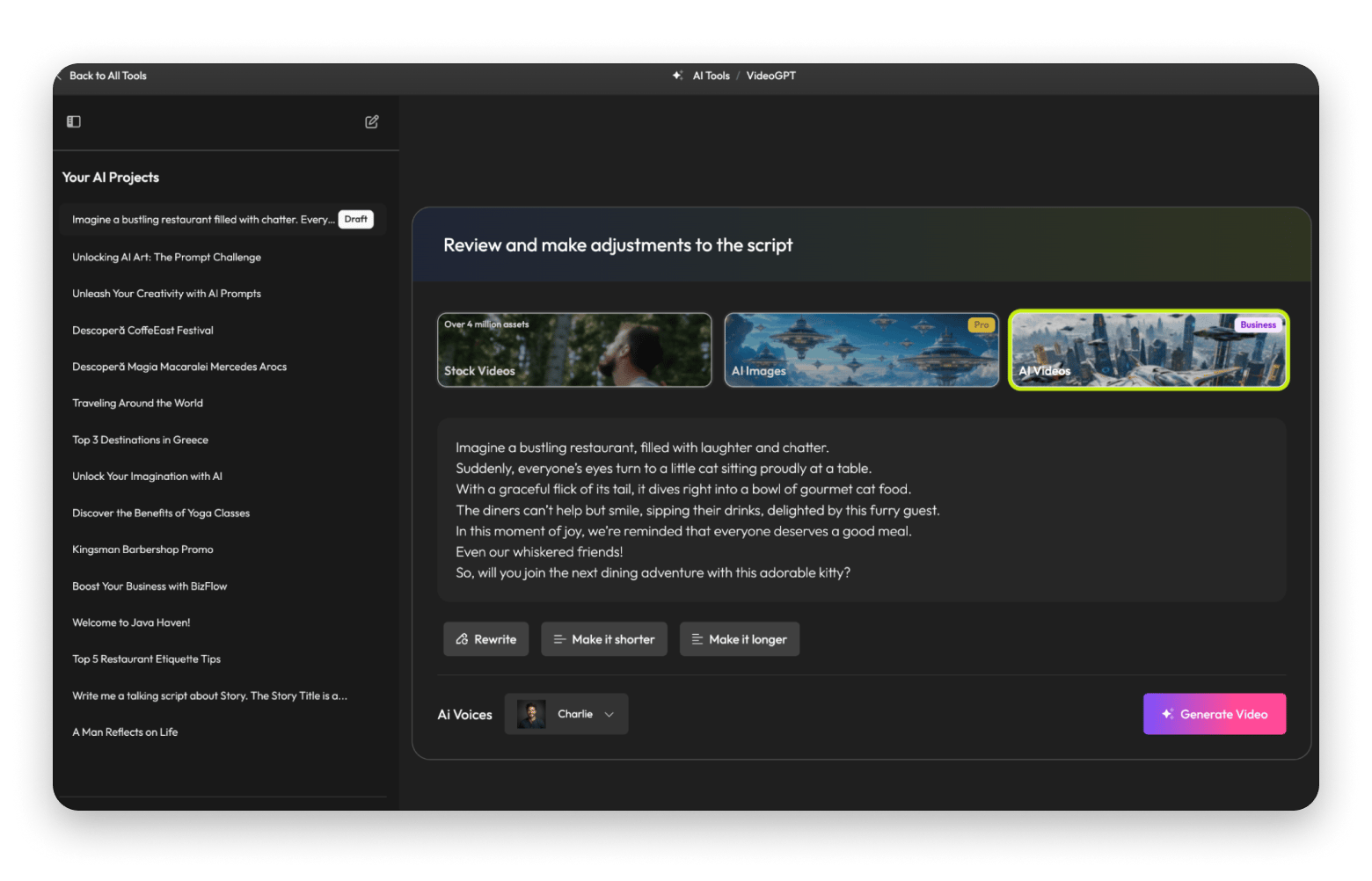Select the Stock Videos media option
Image resolution: width=1372 pixels, height=881 pixels.
tap(574, 350)
